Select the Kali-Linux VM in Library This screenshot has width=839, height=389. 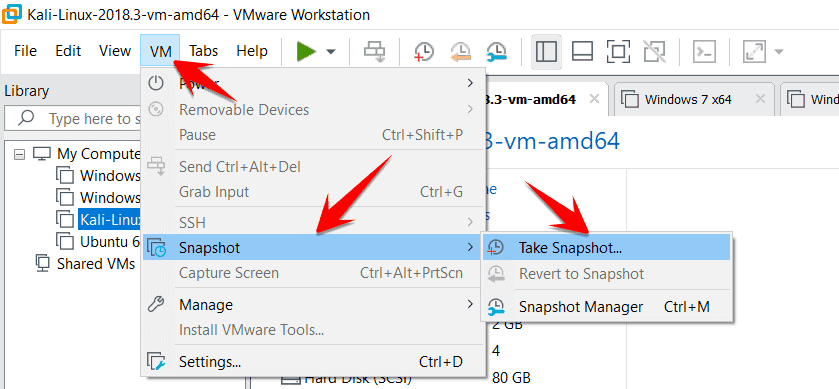(110, 219)
